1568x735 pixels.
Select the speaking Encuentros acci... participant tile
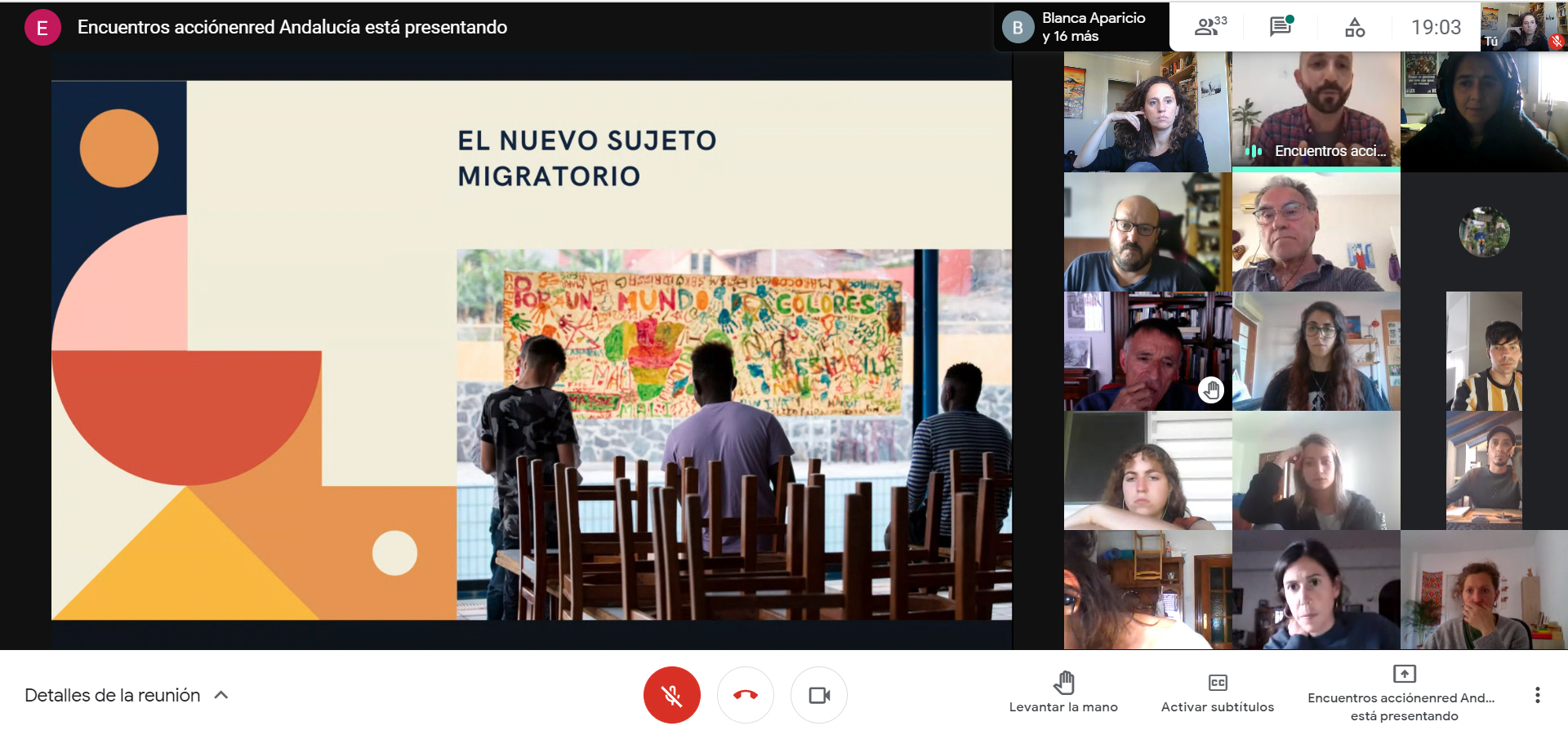click(x=1316, y=112)
